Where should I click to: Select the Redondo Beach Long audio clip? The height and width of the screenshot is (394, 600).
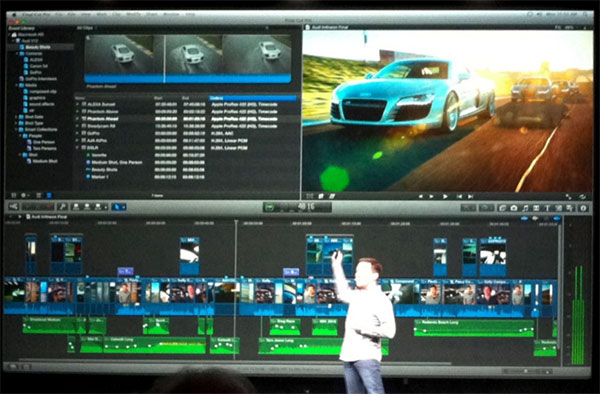(x=474, y=328)
